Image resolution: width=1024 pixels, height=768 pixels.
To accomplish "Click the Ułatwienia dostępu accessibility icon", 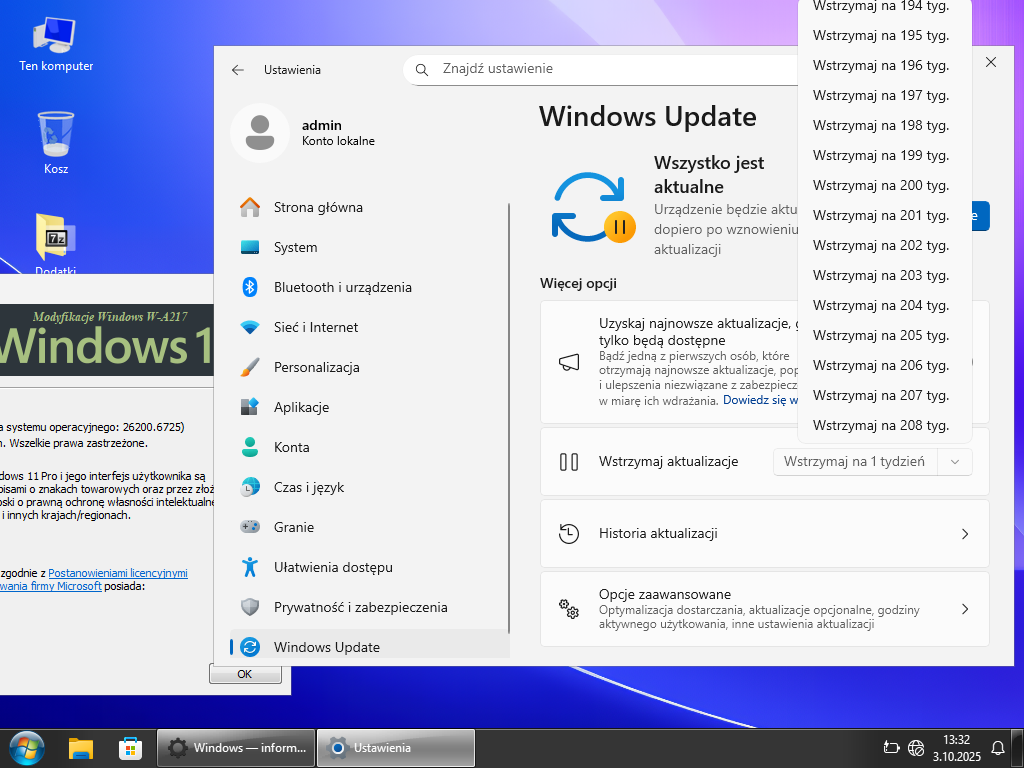I will 250,567.
